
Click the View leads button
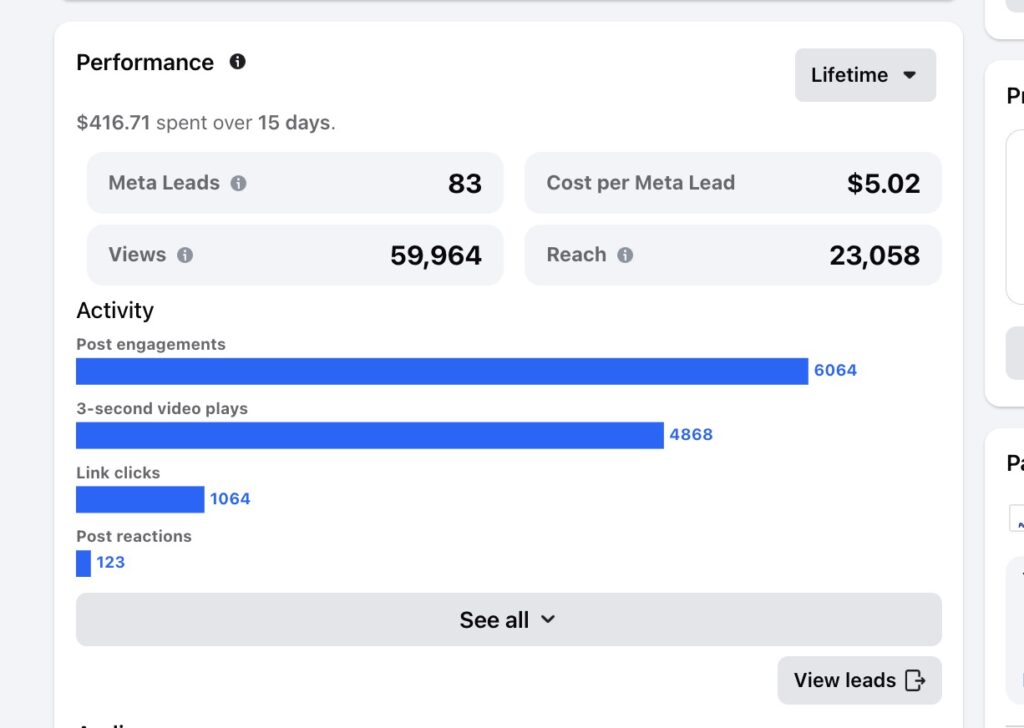858,680
